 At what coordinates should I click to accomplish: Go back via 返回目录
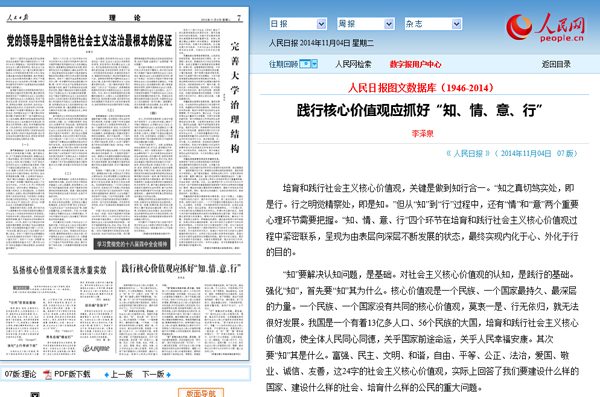[556, 64]
